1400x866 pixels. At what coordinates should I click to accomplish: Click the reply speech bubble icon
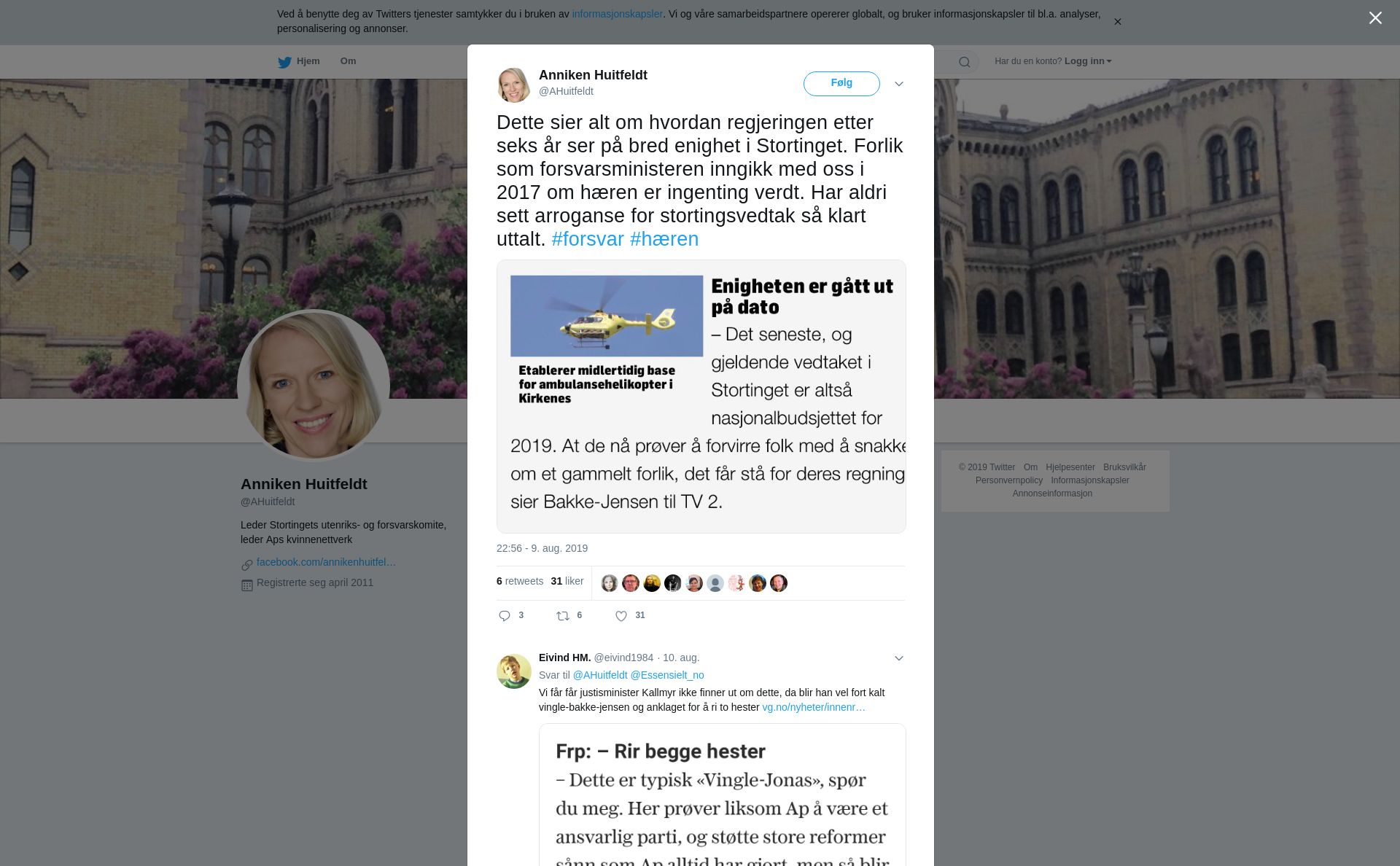[x=505, y=616]
